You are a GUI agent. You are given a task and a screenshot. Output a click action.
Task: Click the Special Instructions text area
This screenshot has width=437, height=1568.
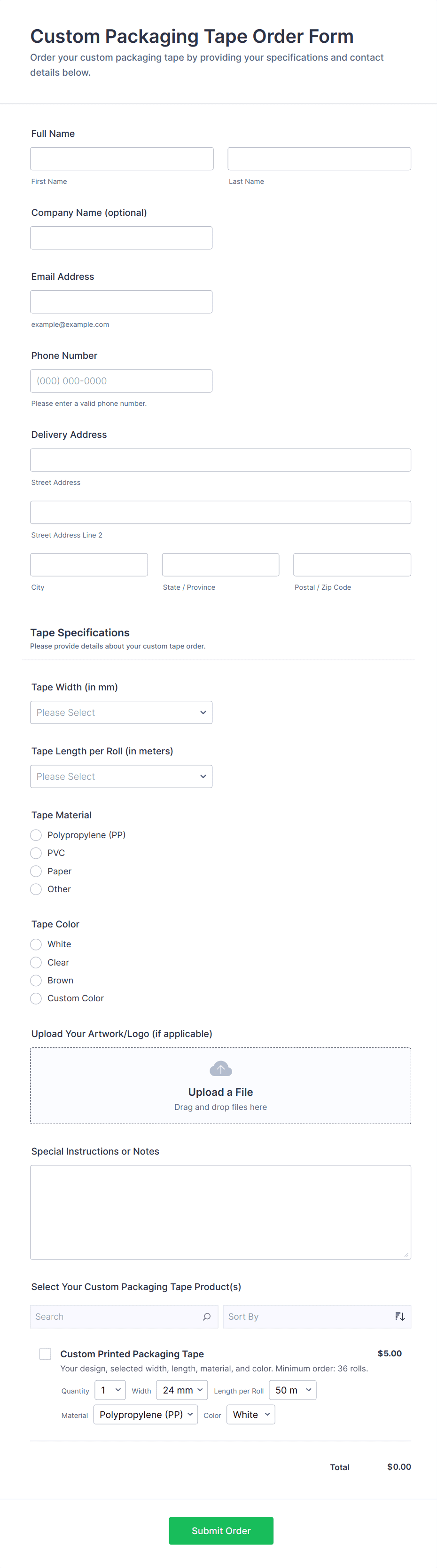pos(221,1212)
